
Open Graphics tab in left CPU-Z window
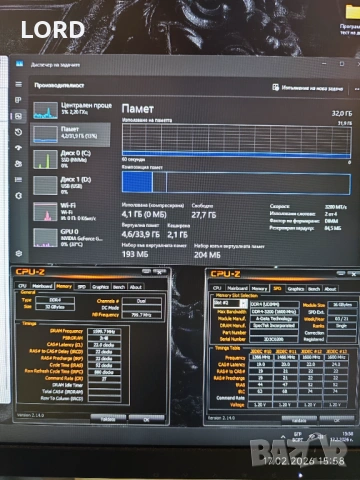(x=100, y=286)
